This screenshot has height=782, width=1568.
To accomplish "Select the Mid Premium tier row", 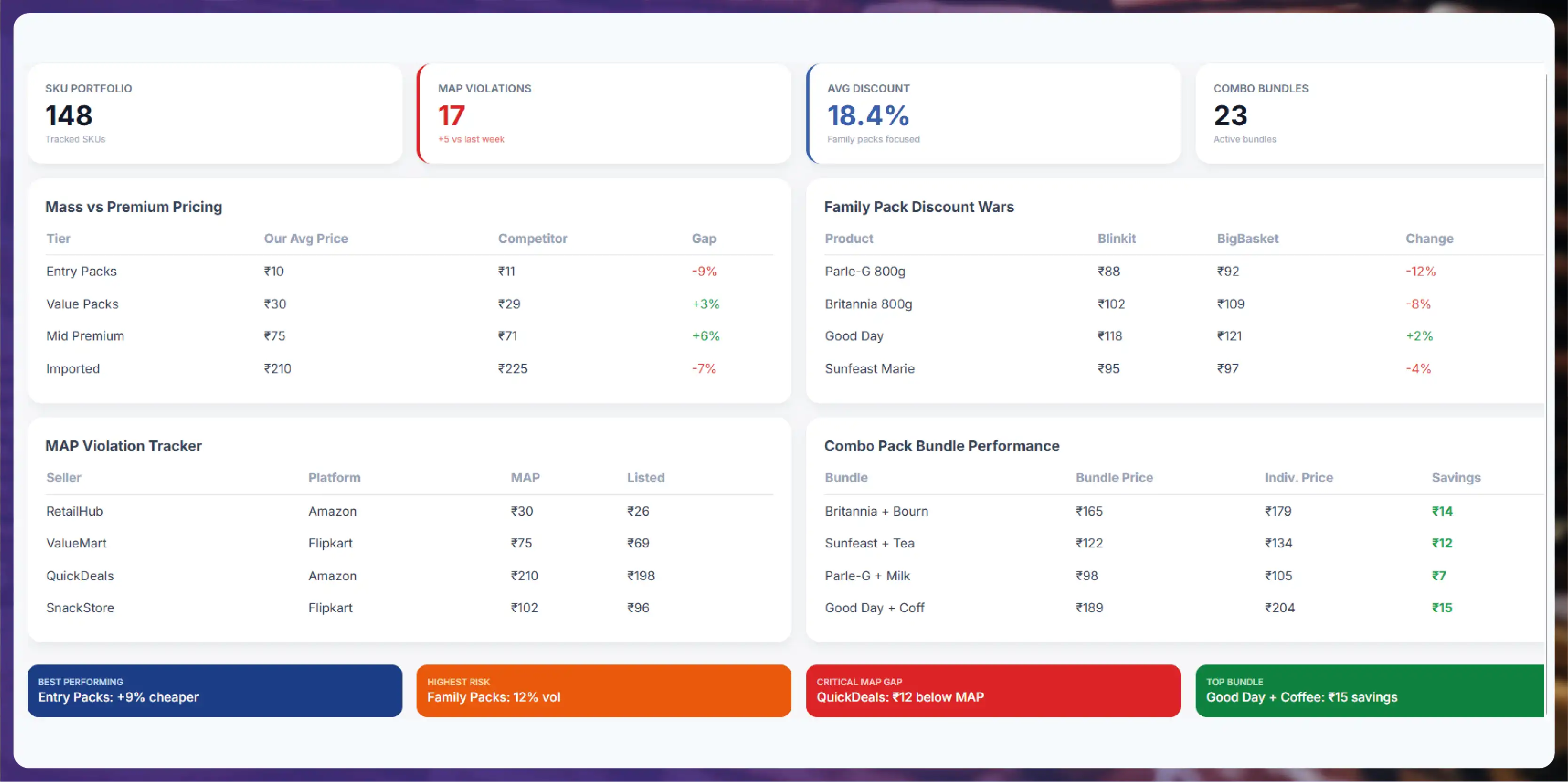I will click(x=410, y=336).
